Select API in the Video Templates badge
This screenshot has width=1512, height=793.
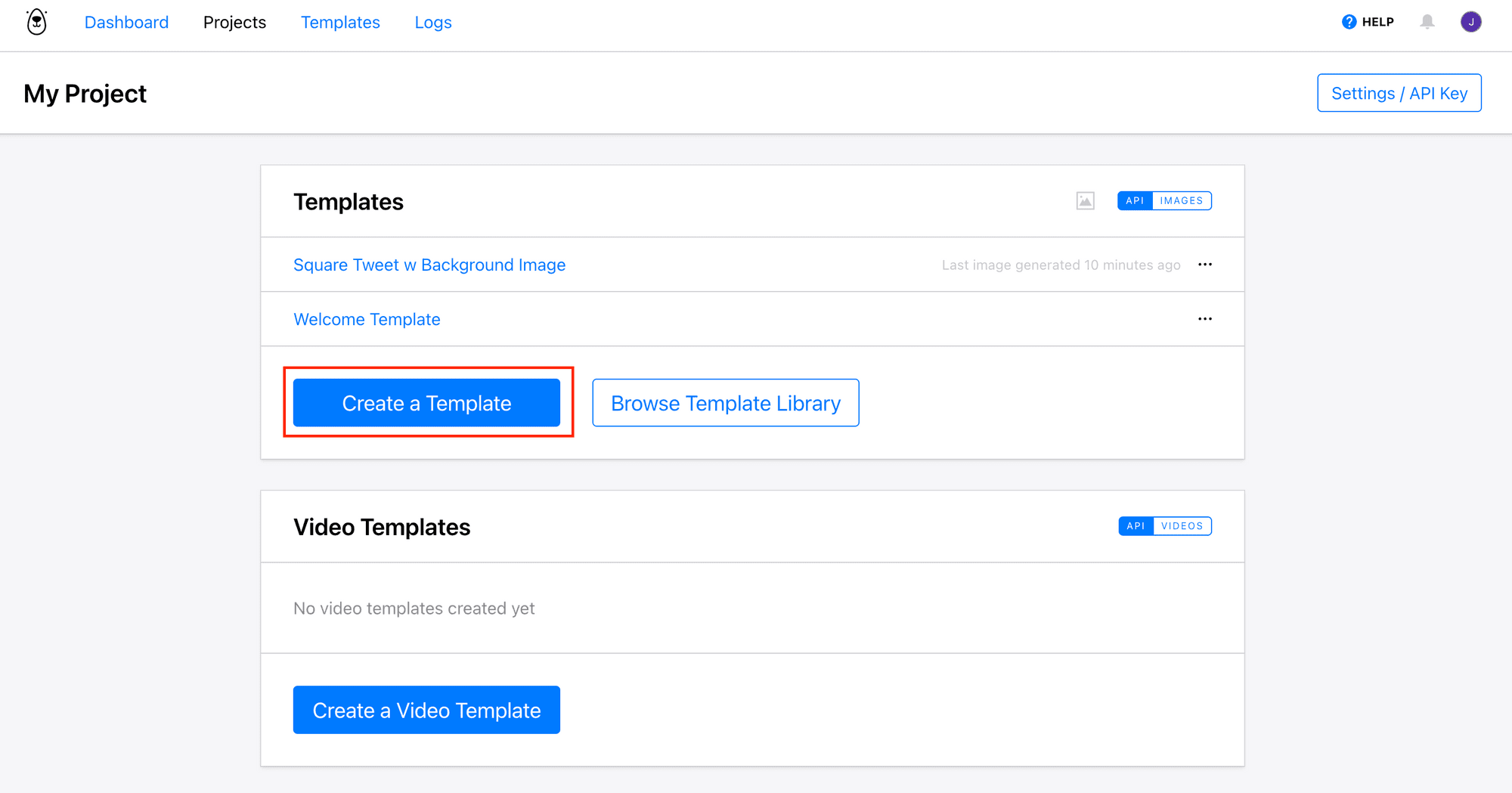(x=1136, y=526)
